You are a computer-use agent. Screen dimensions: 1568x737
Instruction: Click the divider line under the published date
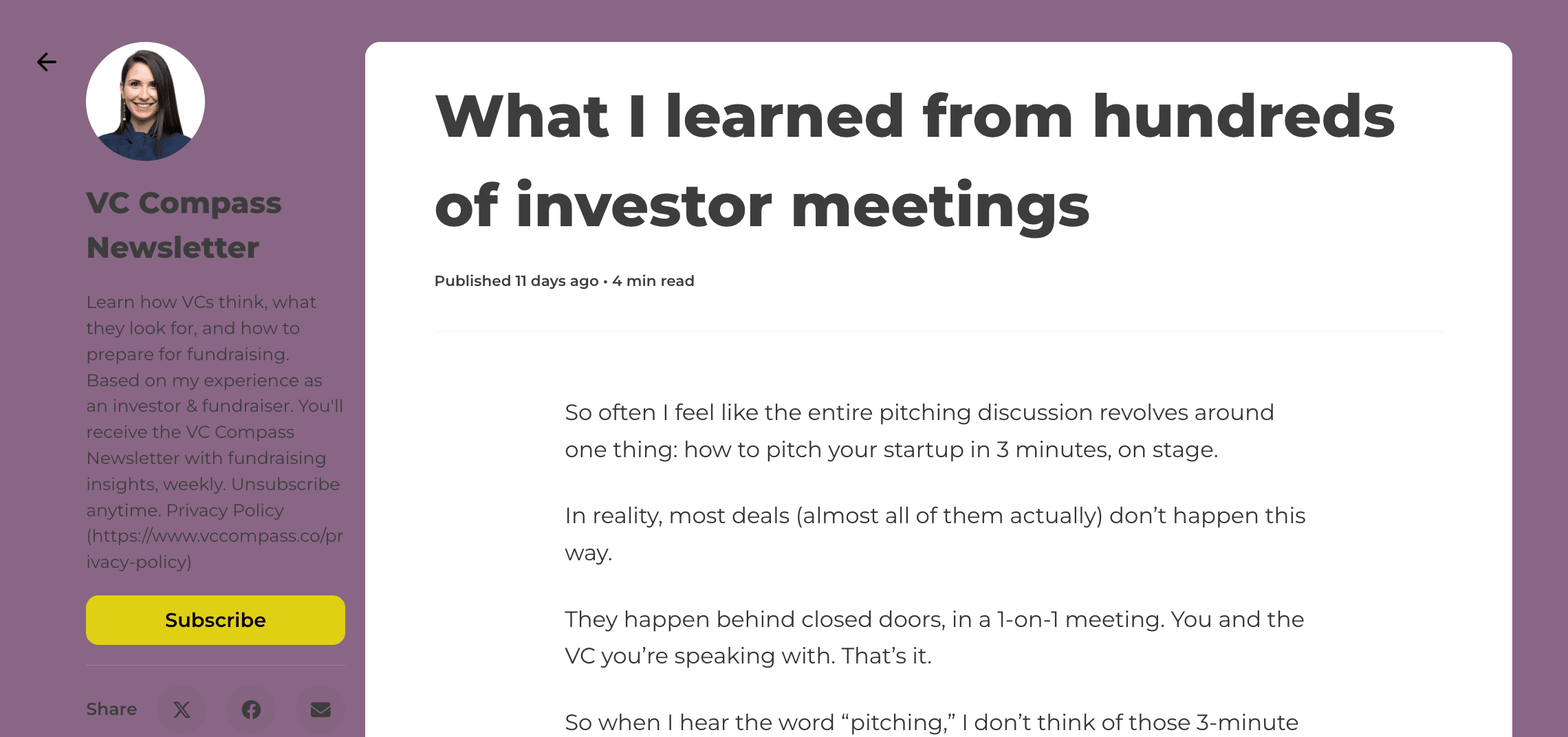(938, 331)
